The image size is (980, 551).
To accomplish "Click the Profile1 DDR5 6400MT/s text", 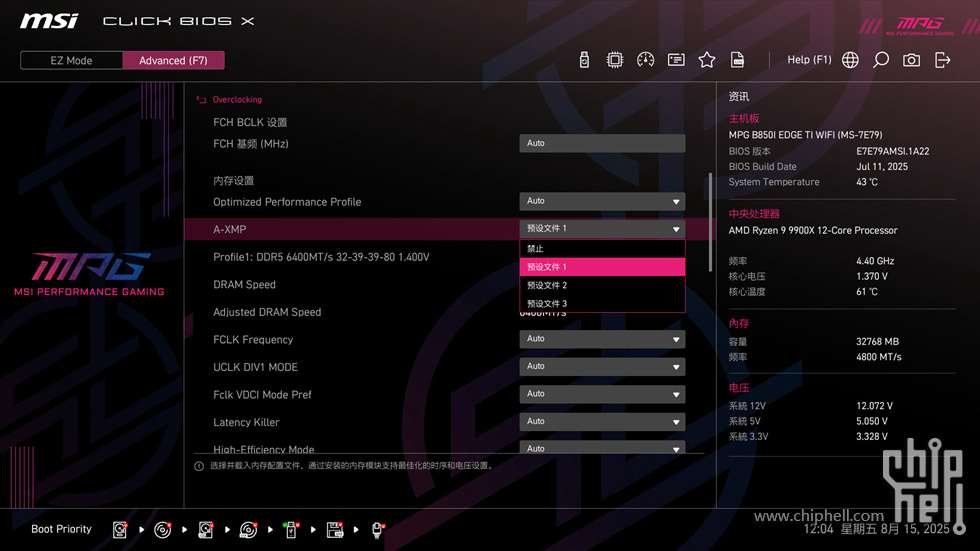I will coord(321,257).
